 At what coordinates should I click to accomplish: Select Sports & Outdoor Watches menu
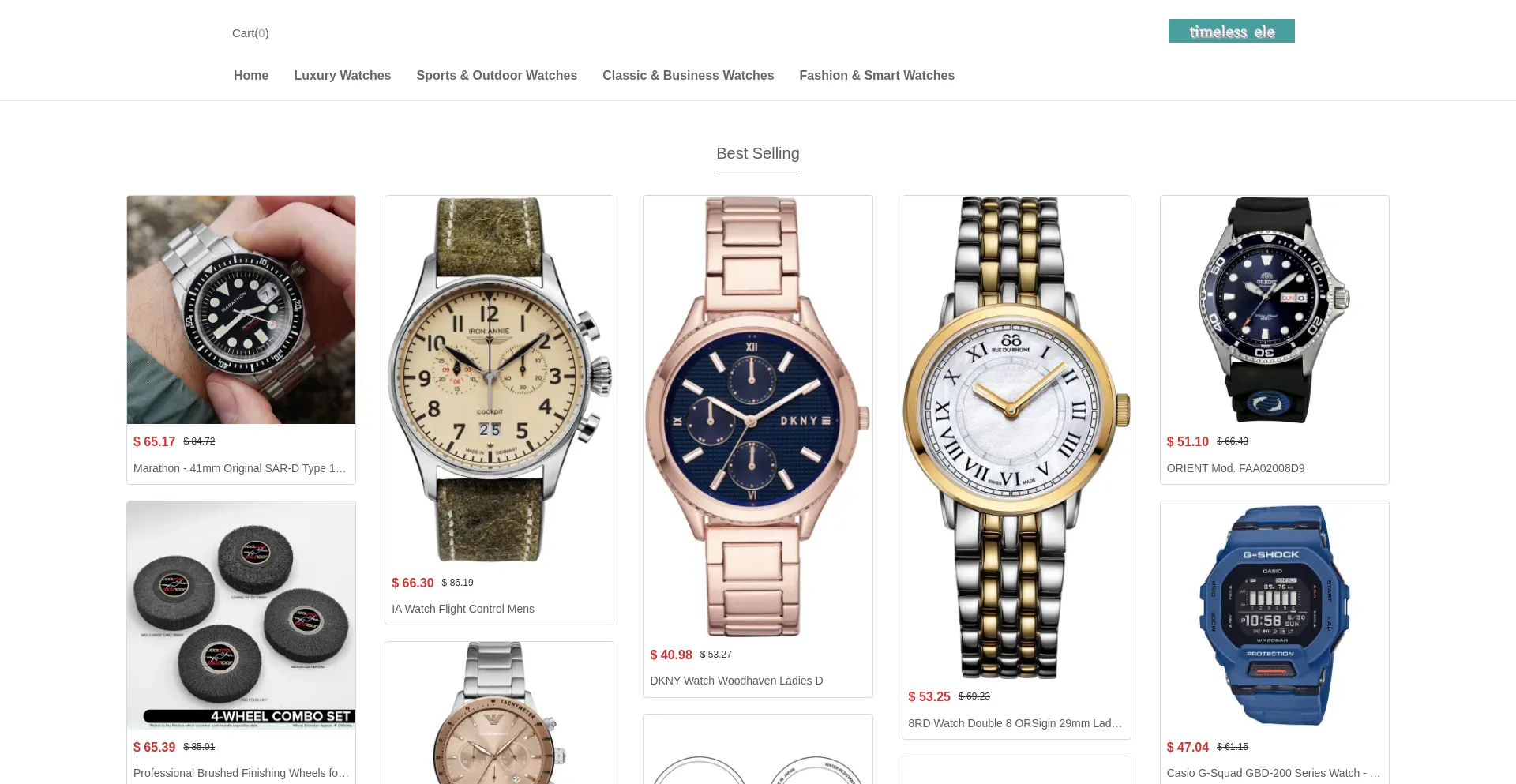[x=497, y=76]
